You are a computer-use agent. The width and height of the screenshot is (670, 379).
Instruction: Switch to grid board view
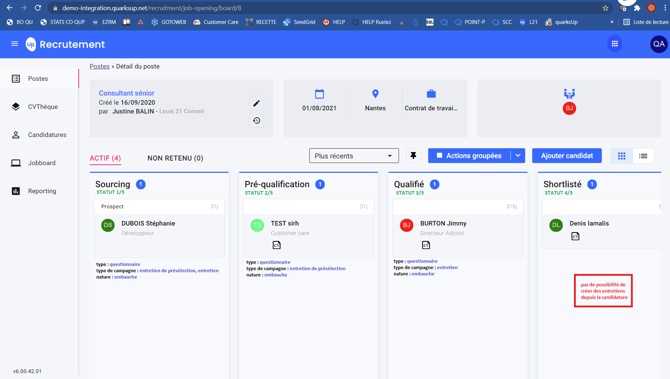[621, 156]
